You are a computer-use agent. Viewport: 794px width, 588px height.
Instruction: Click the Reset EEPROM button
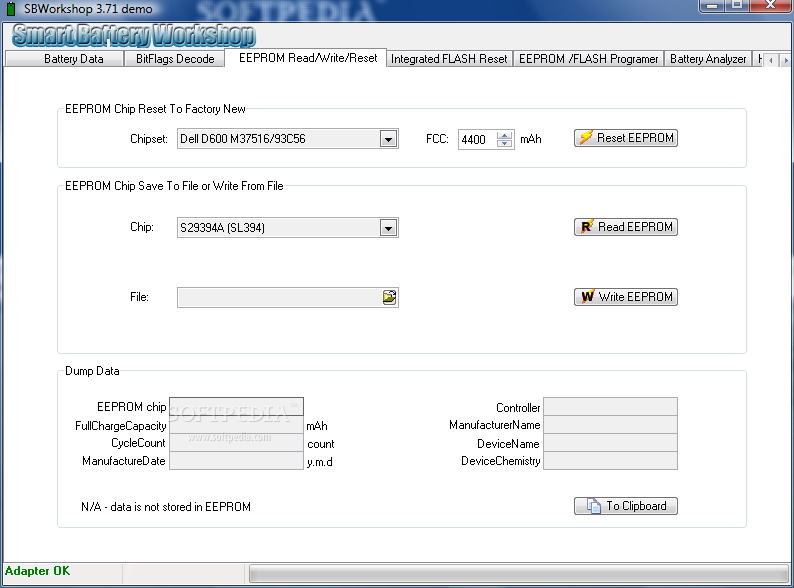(626, 138)
